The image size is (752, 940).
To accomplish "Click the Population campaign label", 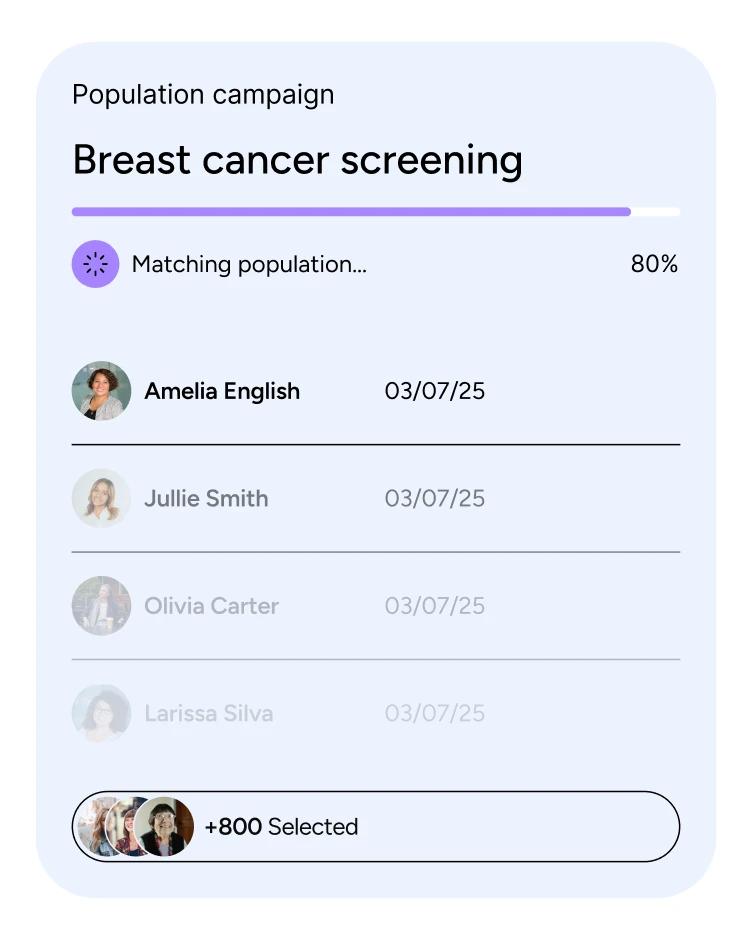I will (x=203, y=95).
